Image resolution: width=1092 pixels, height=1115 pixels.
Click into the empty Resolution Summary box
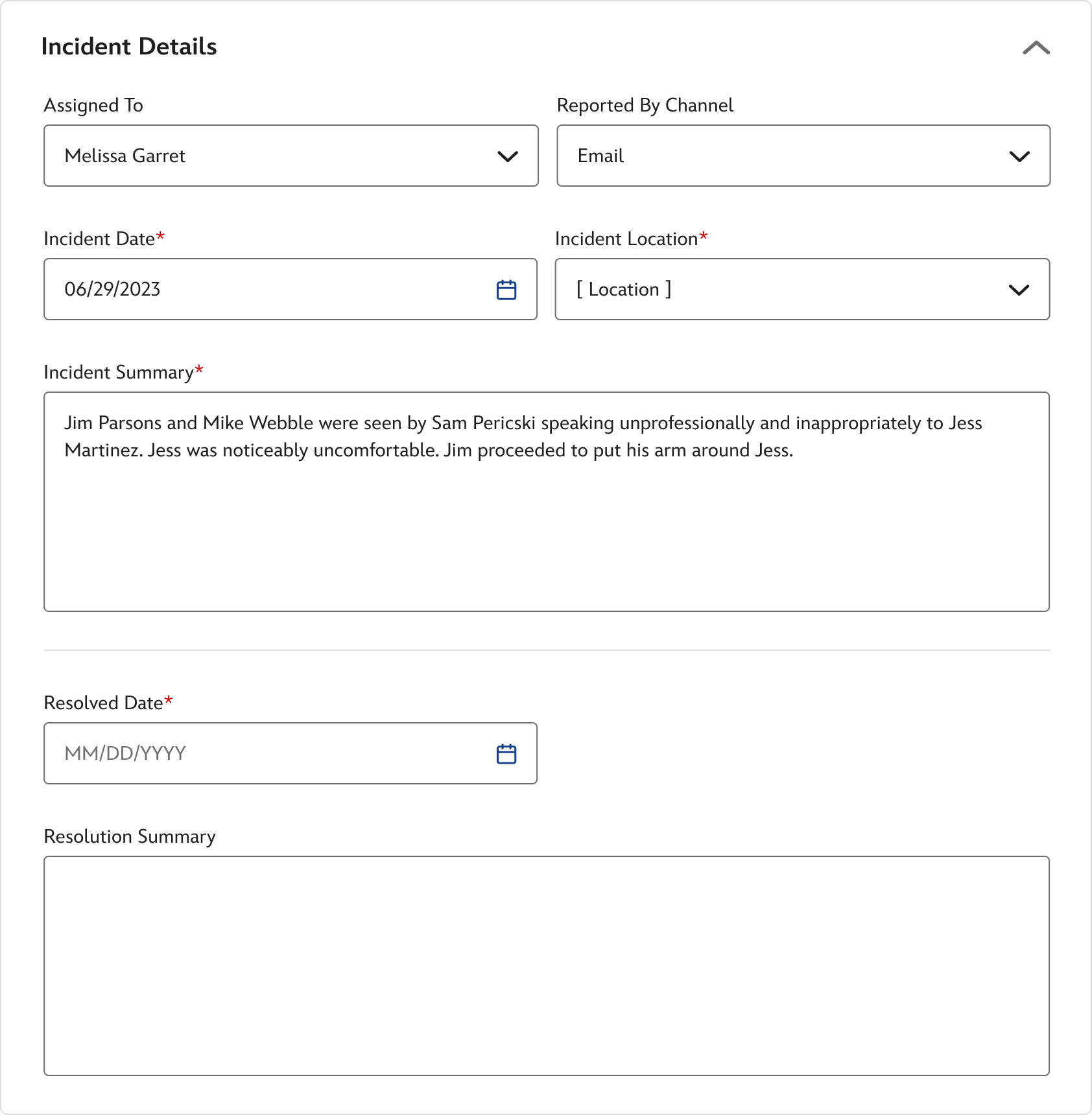546,966
